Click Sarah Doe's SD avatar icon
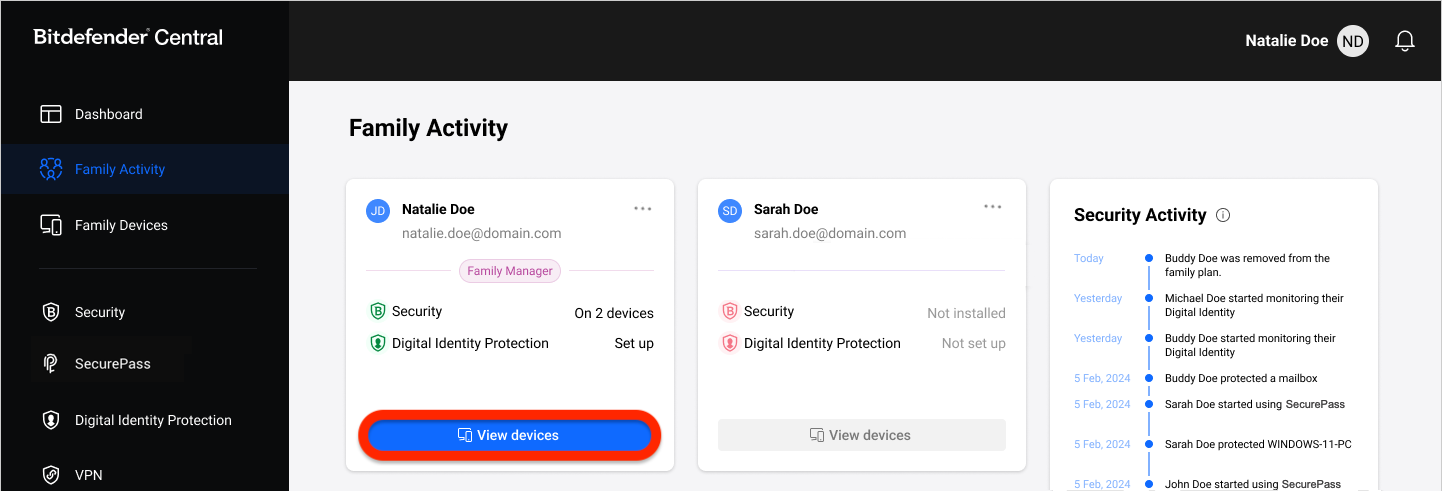 730,210
